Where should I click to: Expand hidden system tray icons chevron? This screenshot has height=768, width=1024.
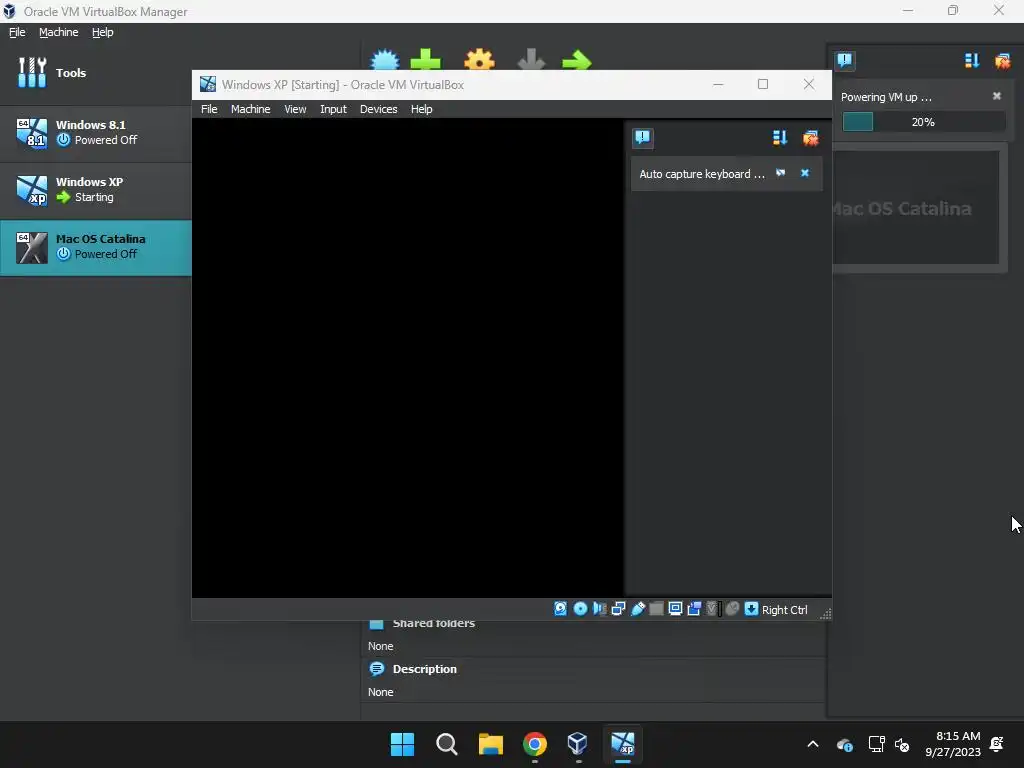(x=812, y=744)
